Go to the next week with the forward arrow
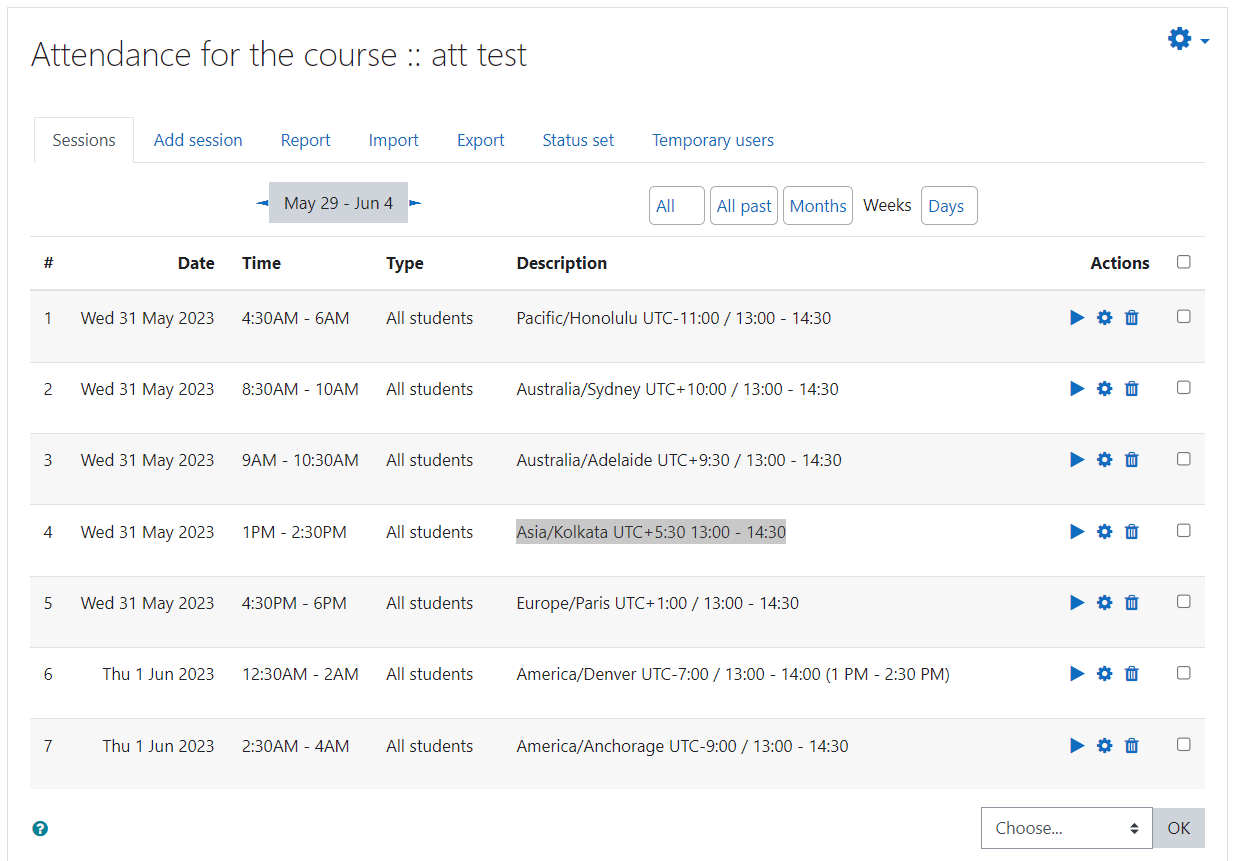This screenshot has height=861, width=1237. pos(415,202)
